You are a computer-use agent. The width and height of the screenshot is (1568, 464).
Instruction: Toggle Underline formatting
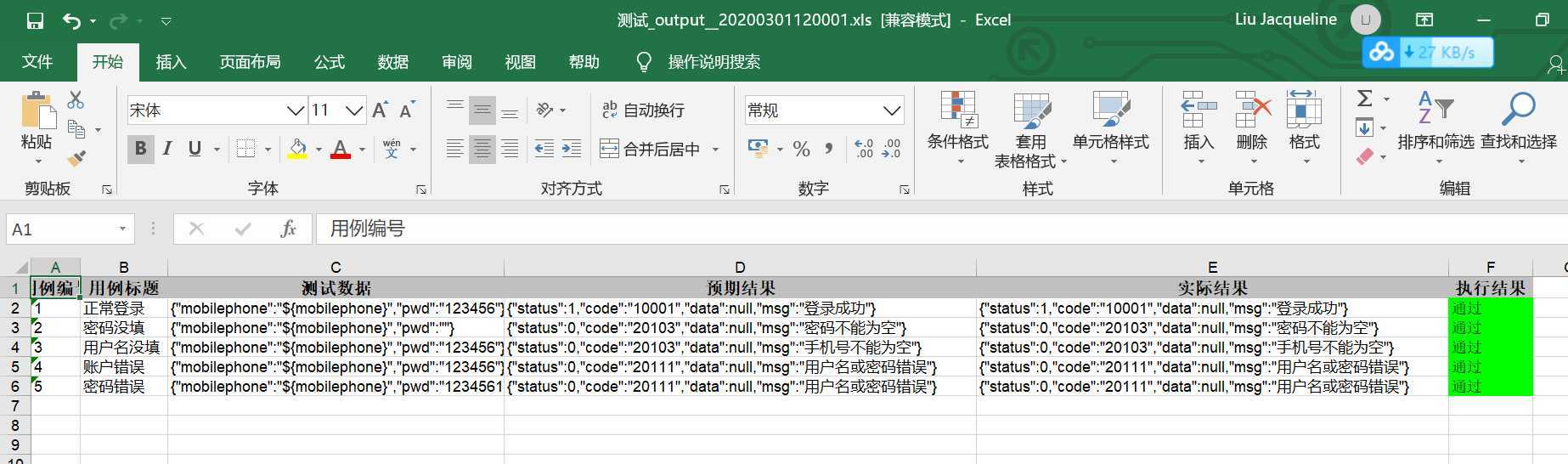click(195, 149)
